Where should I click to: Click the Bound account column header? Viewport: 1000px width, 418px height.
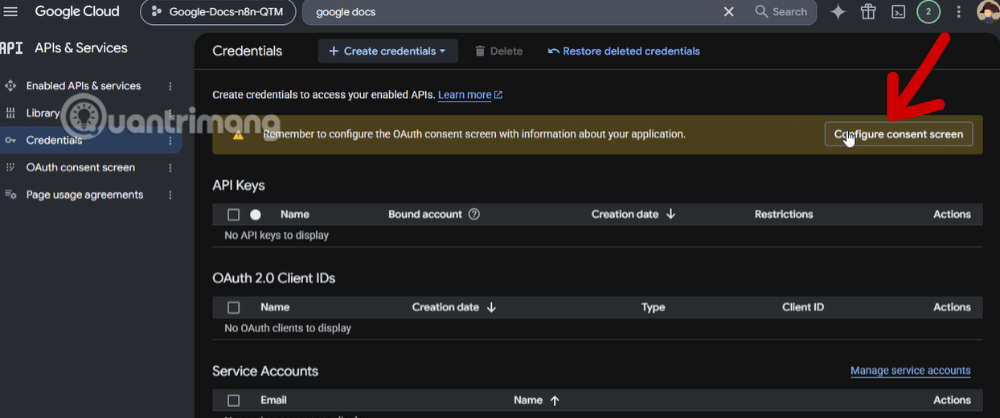pos(425,214)
